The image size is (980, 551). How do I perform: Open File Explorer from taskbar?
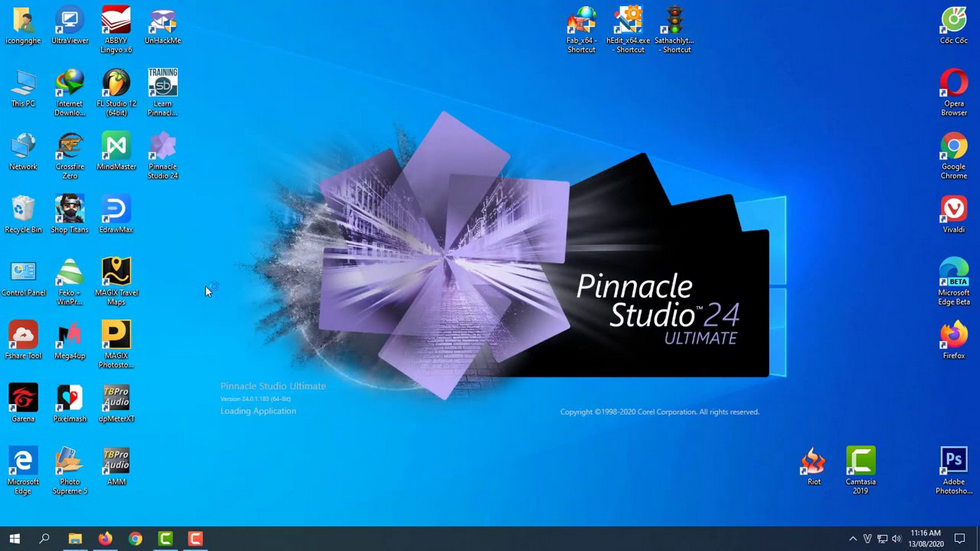(x=75, y=539)
